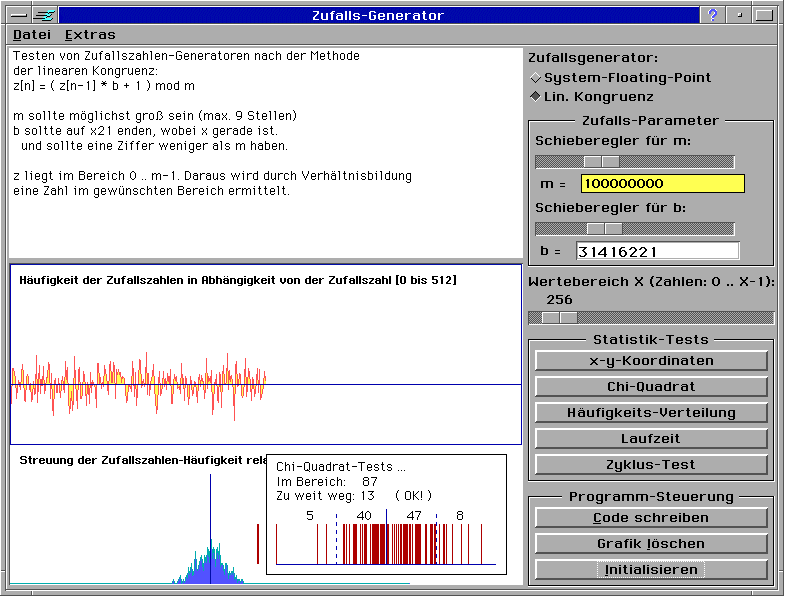
Task: Focus the yellow m value input field
Action: point(662,184)
